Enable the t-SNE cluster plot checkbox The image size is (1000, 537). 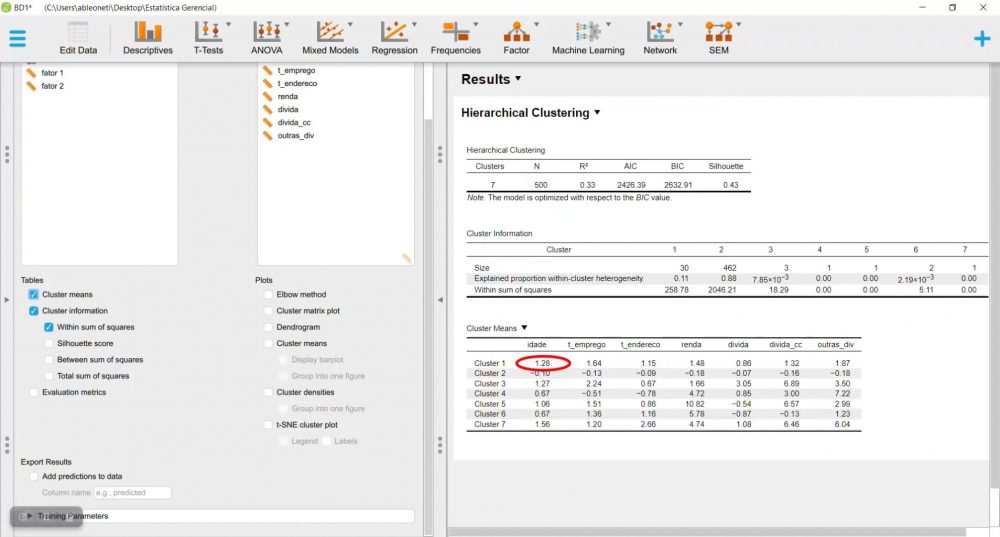[268, 425]
